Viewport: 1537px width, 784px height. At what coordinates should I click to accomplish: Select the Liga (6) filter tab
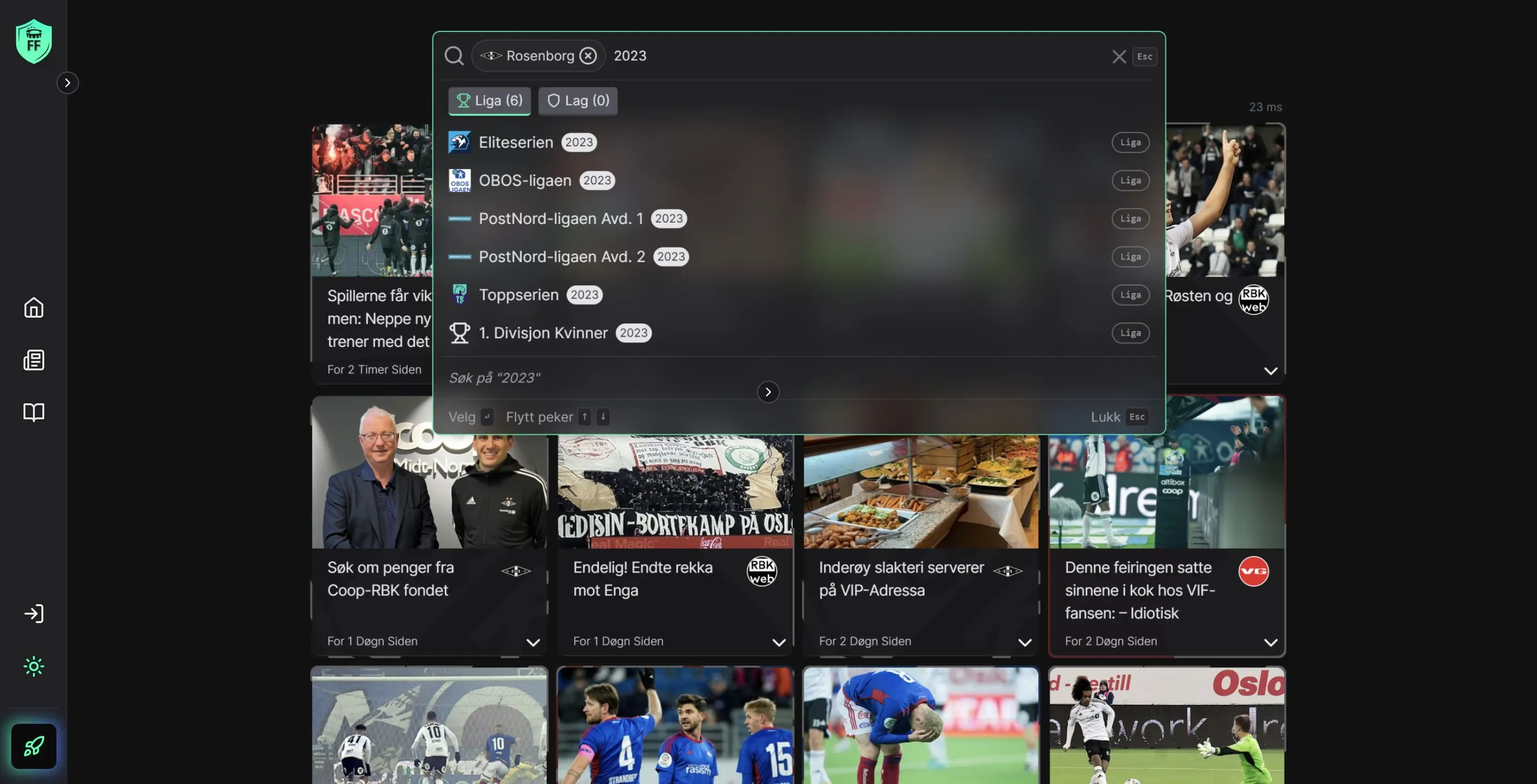tap(489, 101)
